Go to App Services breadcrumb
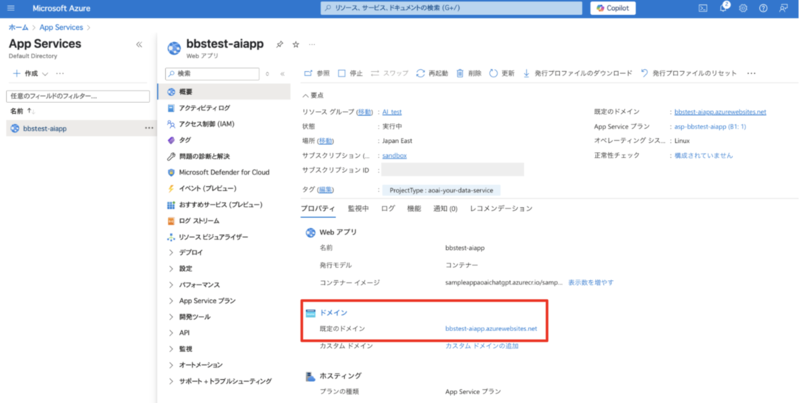The width and height of the screenshot is (800, 403). tap(61, 28)
